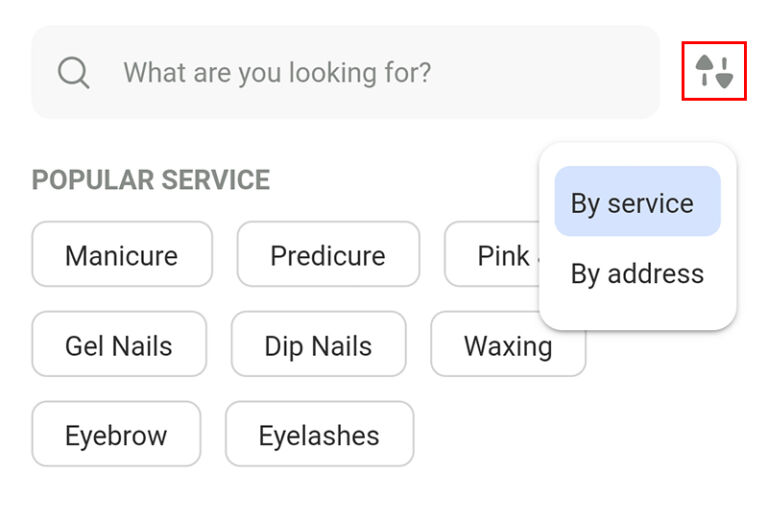Screen dimensions: 768x519
Task: Keep the highlighted By service search mode
Action: [x=637, y=201]
